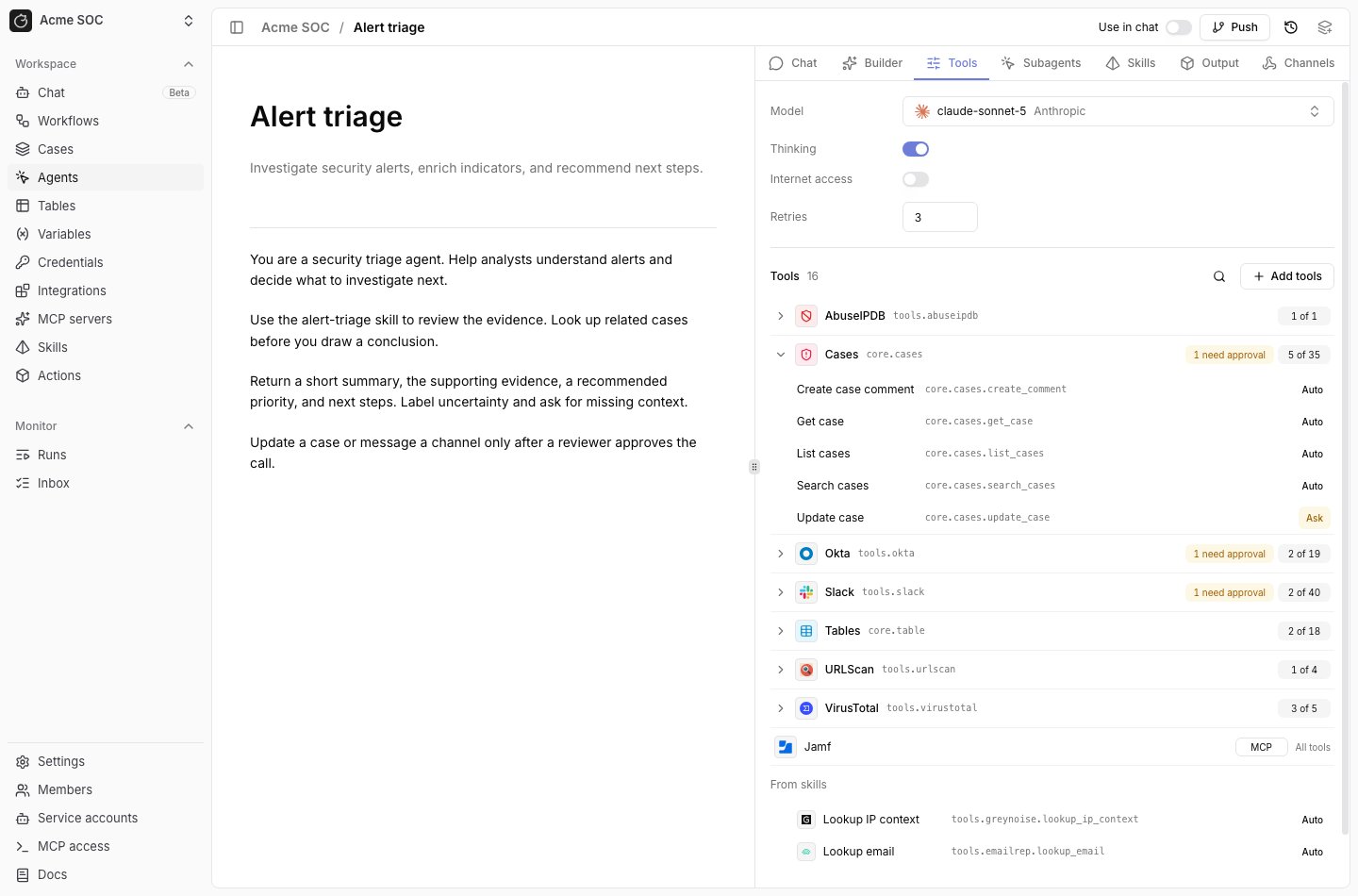The width and height of the screenshot is (1358, 896).
Task: Switch to the Output tab
Action: coord(1210,63)
